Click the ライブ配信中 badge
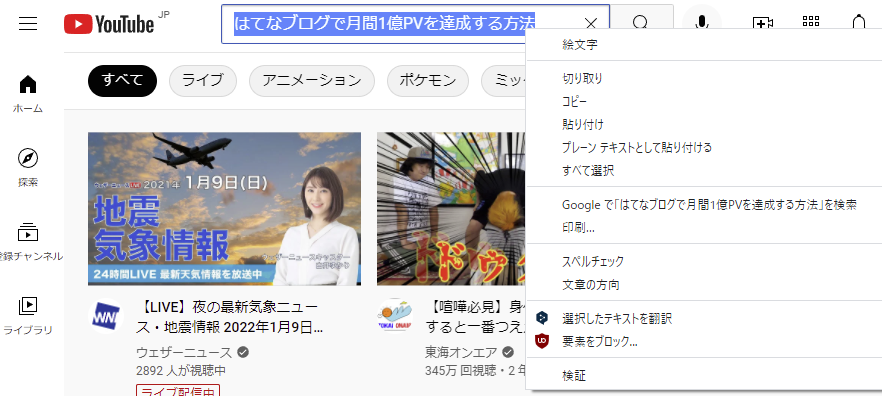Viewport: 882px width, 396px height. 178,390
